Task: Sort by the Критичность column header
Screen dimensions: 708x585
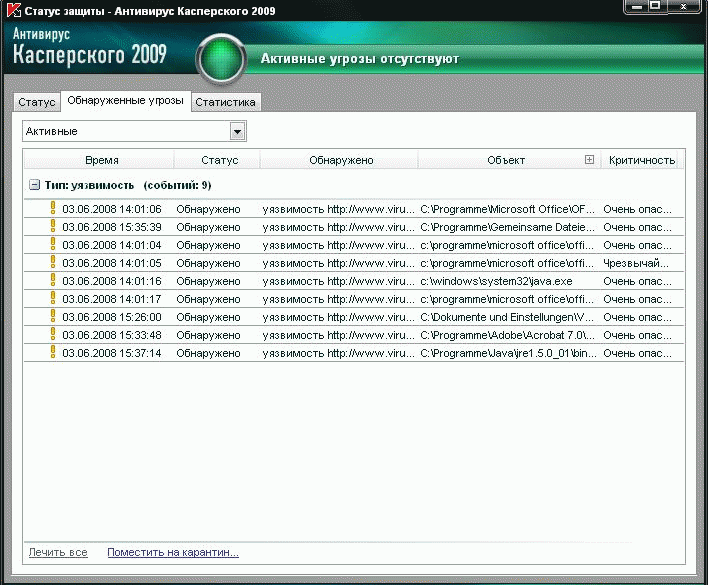Action: (x=642, y=160)
